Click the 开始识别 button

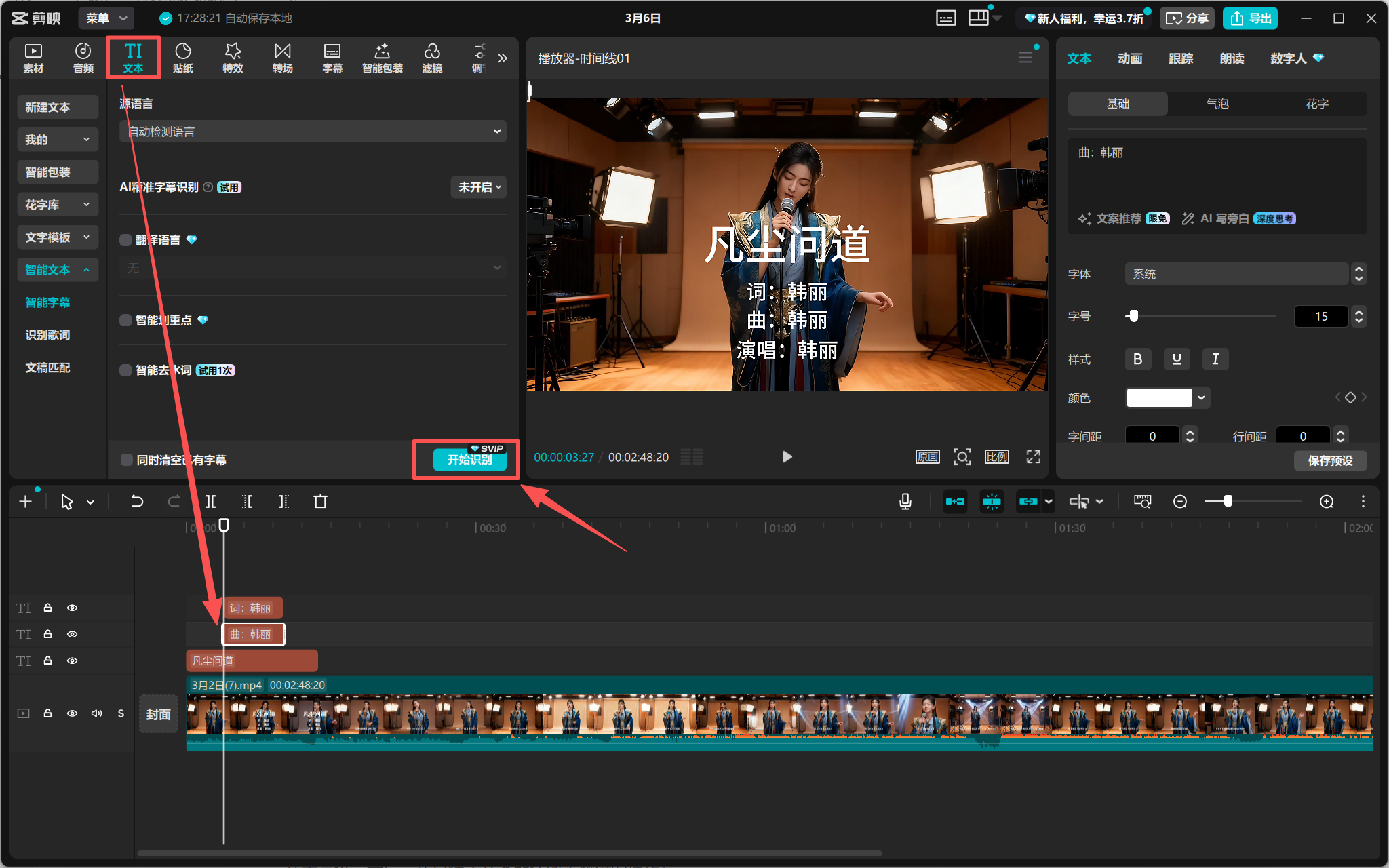[x=469, y=460]
